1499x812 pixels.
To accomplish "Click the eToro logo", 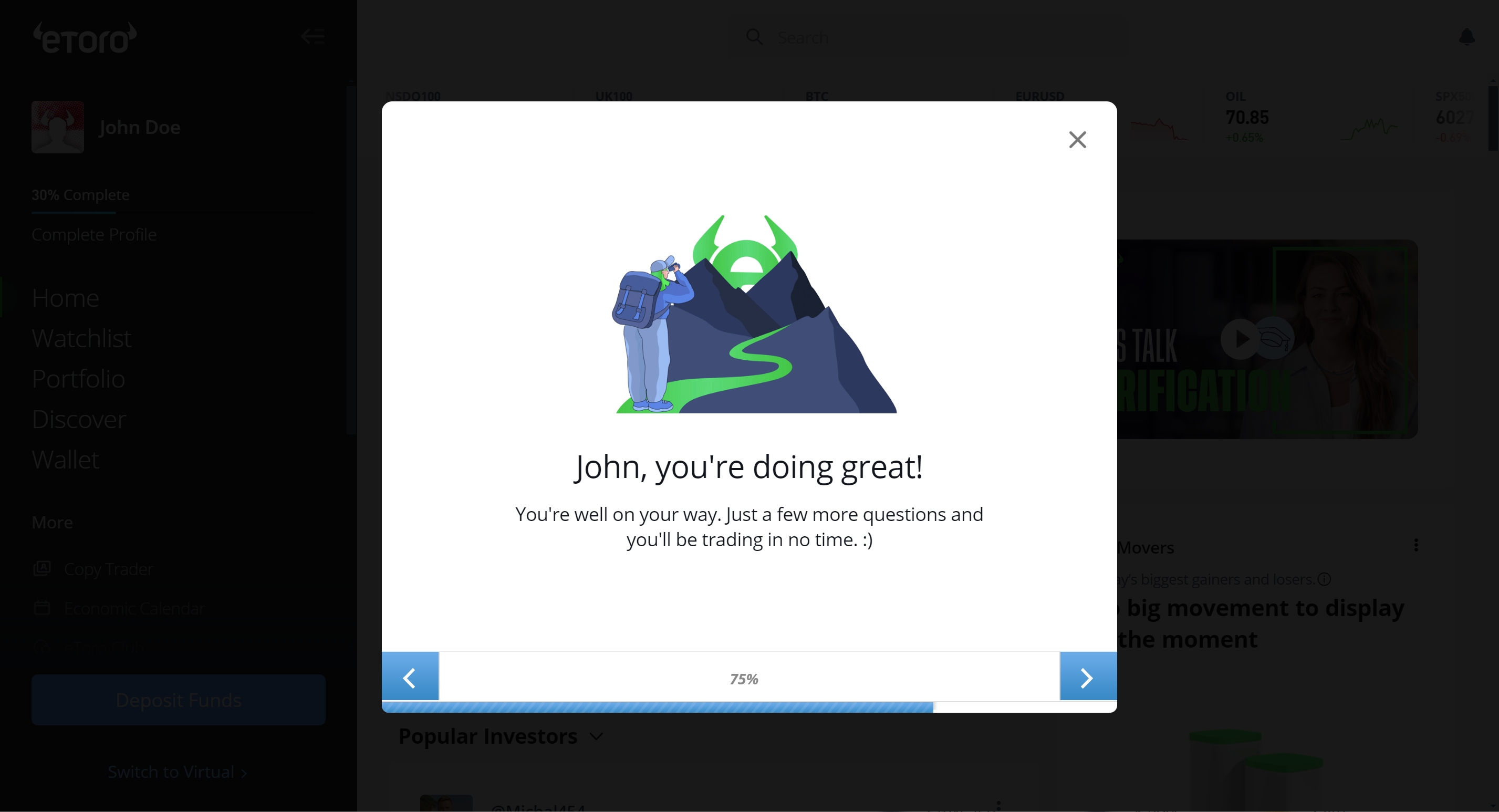I will [x=85, y=38].
